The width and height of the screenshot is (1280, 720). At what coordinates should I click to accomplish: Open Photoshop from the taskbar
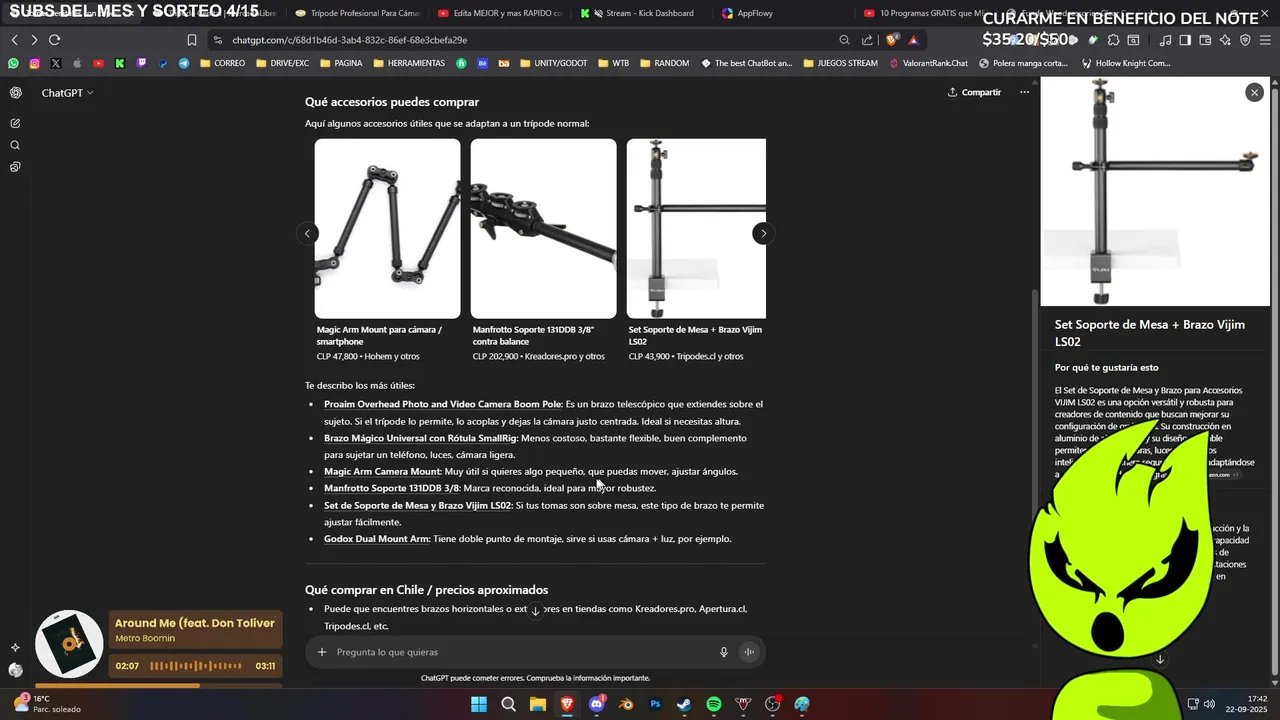tap(655, 704)
